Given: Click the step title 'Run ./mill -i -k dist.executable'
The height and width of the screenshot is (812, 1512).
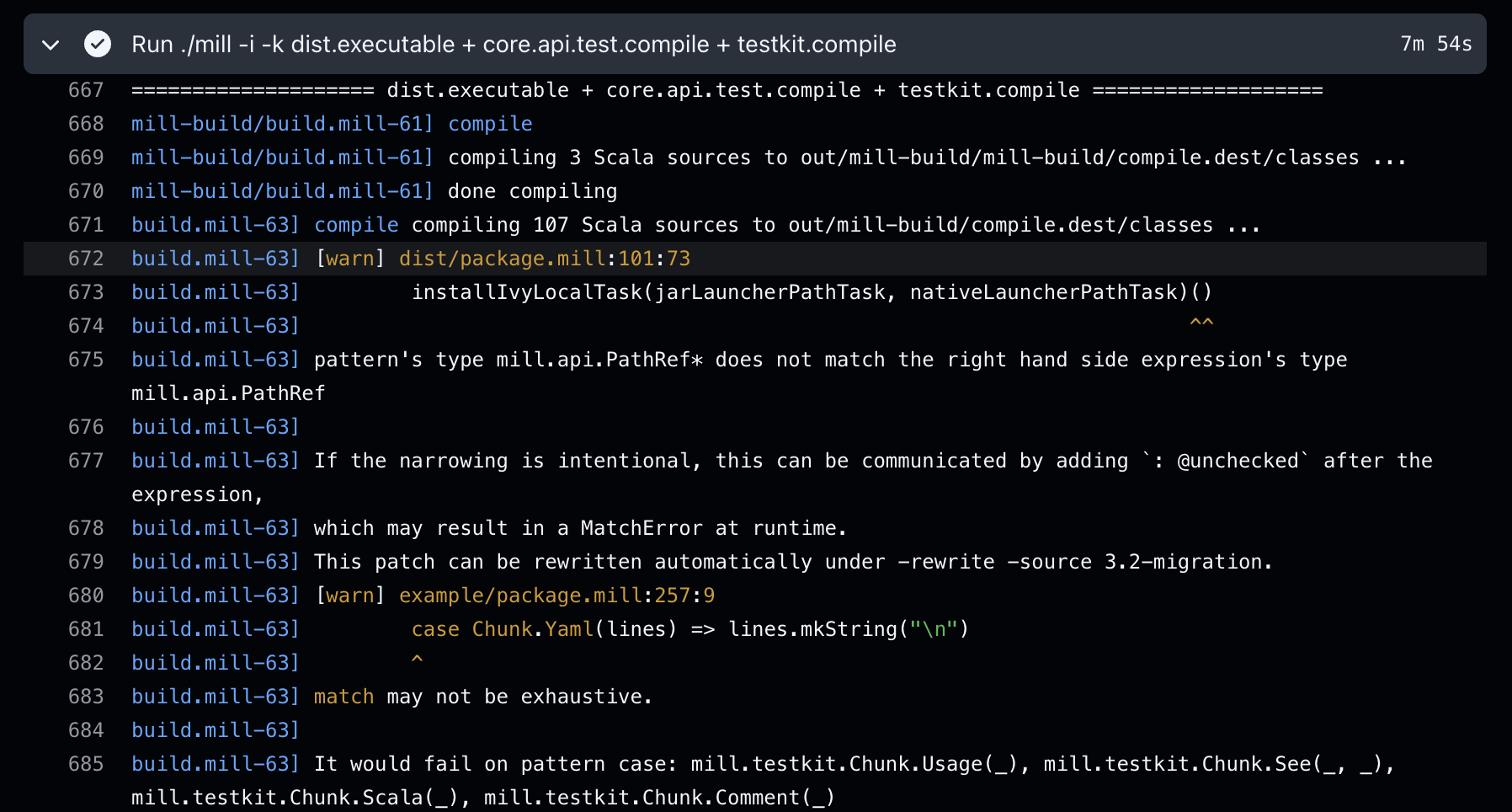Looking at the screenshot, I should click(514, 45).
